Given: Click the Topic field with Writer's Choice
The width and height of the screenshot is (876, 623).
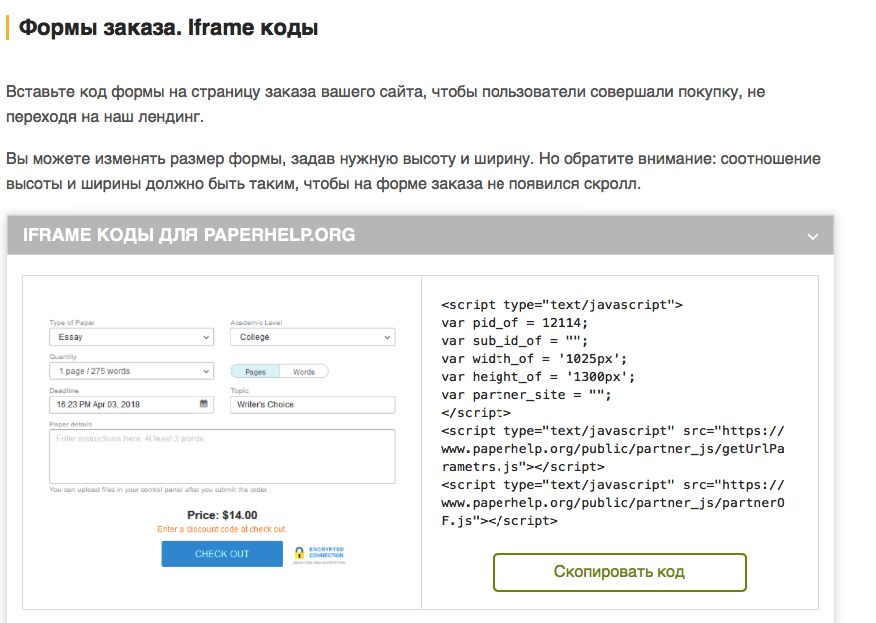Looking at the screenshot, I should (313, 405).
